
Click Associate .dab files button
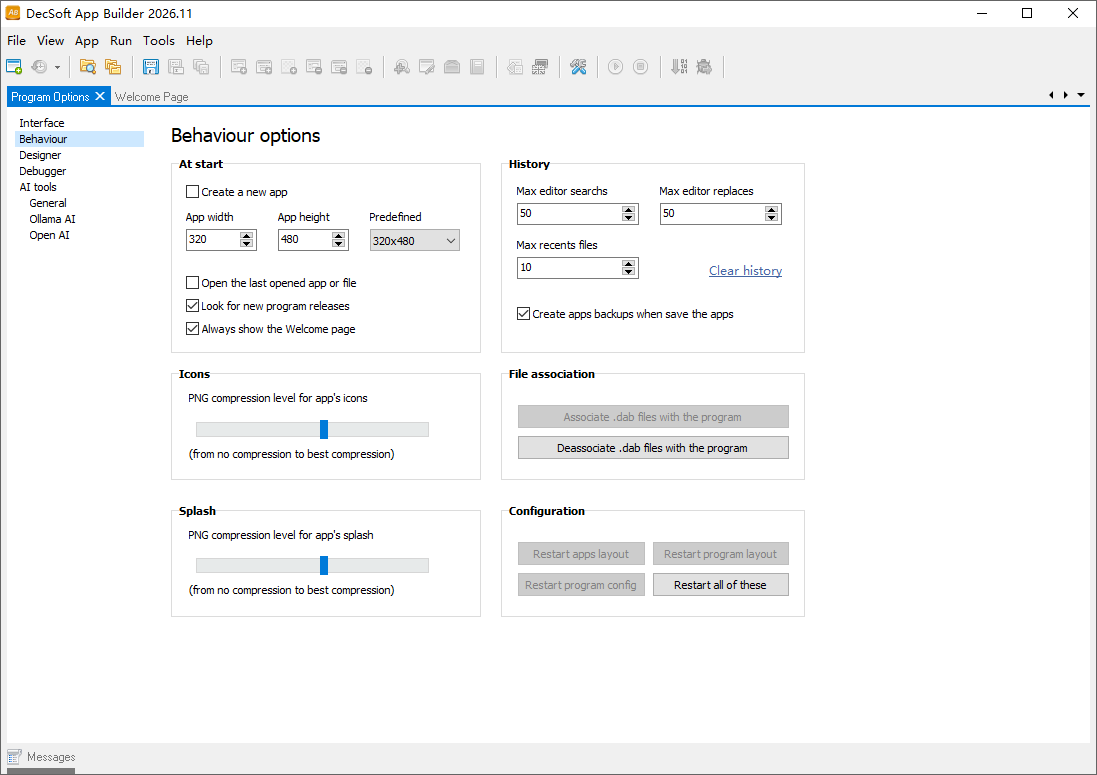(653, 417)
